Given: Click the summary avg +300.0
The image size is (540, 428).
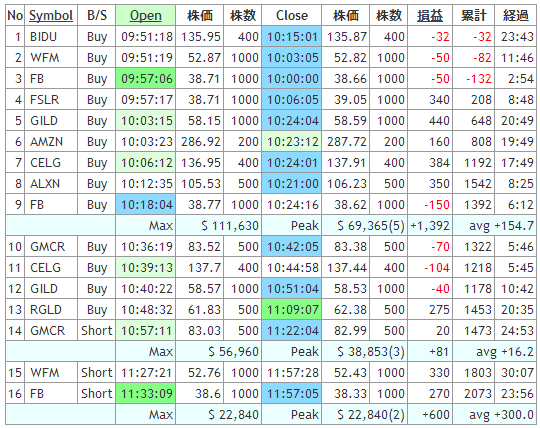Looking at the screenshot, I should tap(501, 414).
